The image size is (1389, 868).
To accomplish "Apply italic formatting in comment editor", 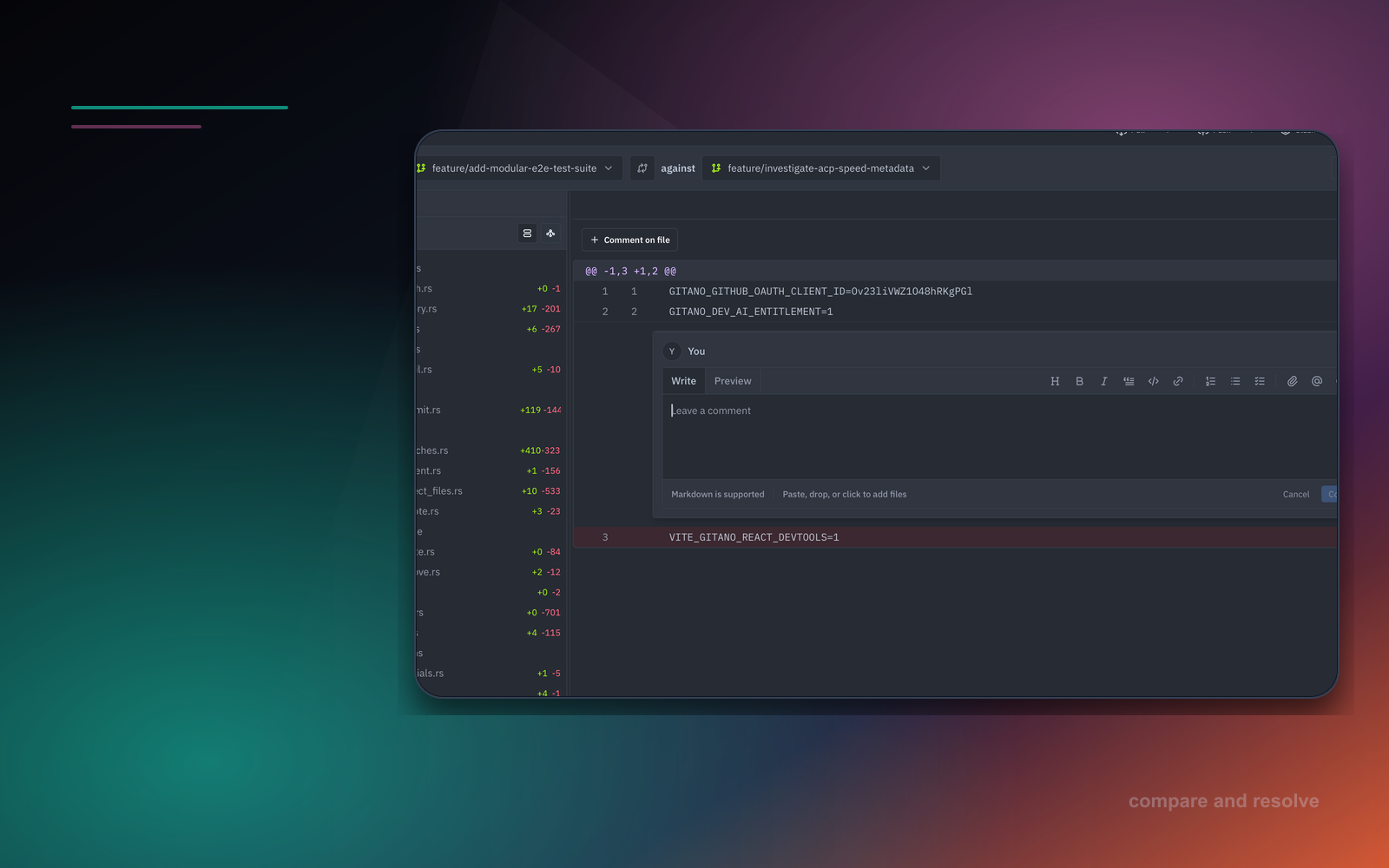I will pyautogui.click(x=1103, y=381).
